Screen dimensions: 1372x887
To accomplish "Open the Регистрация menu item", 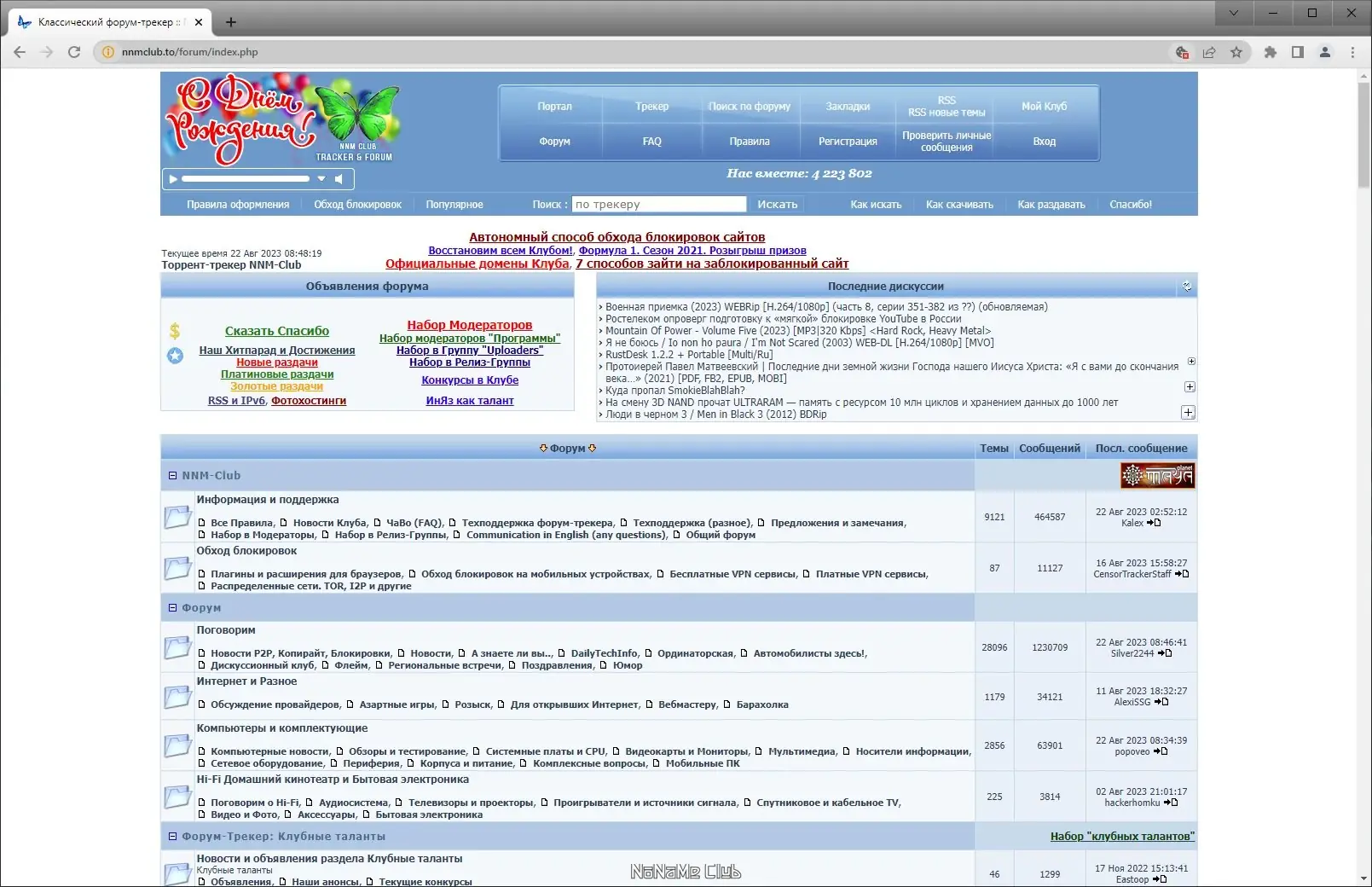I will [848, 142].
